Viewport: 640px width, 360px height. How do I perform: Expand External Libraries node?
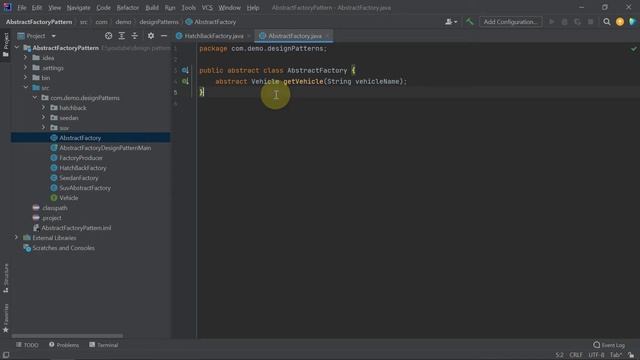(16, 238)
